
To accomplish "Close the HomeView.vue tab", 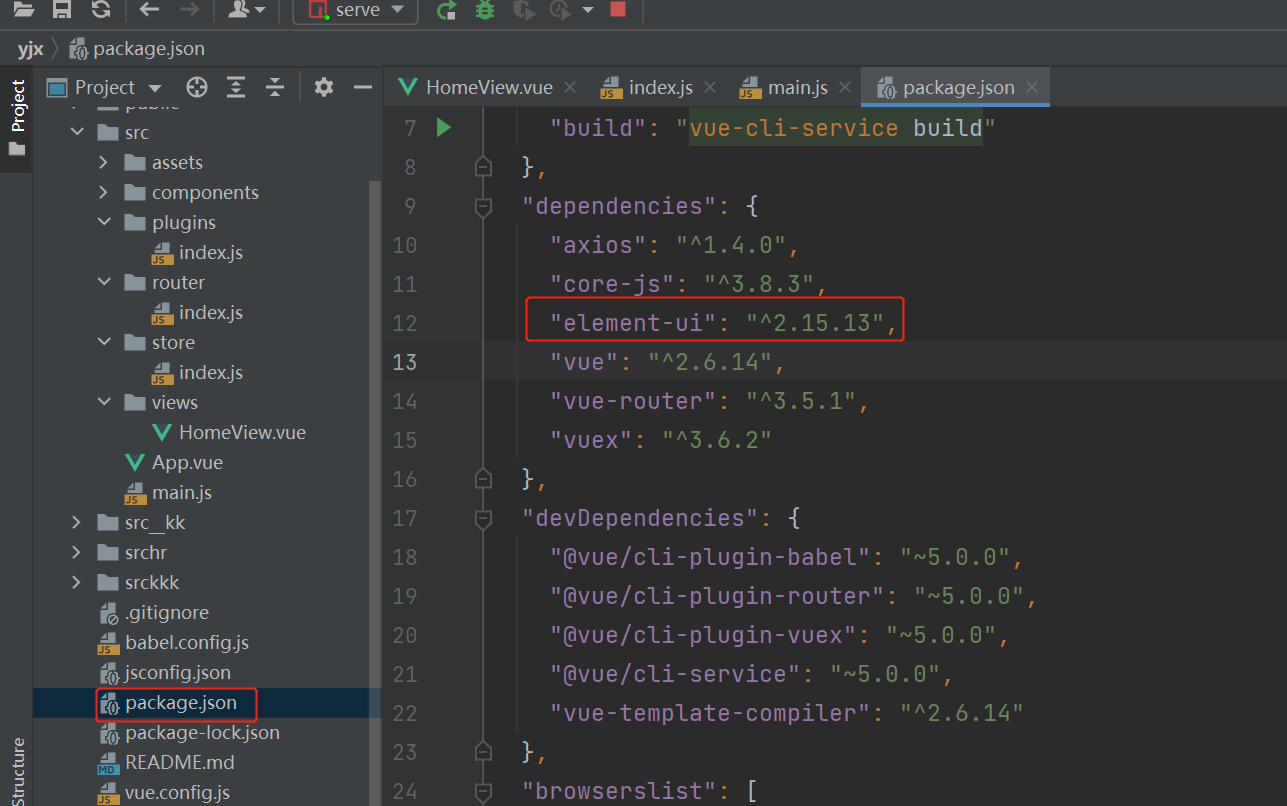I will [570, 88].
